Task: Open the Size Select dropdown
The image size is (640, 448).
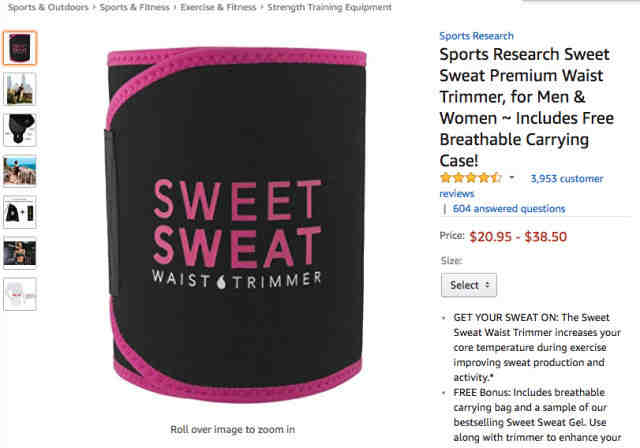Action: pos(469,285)
